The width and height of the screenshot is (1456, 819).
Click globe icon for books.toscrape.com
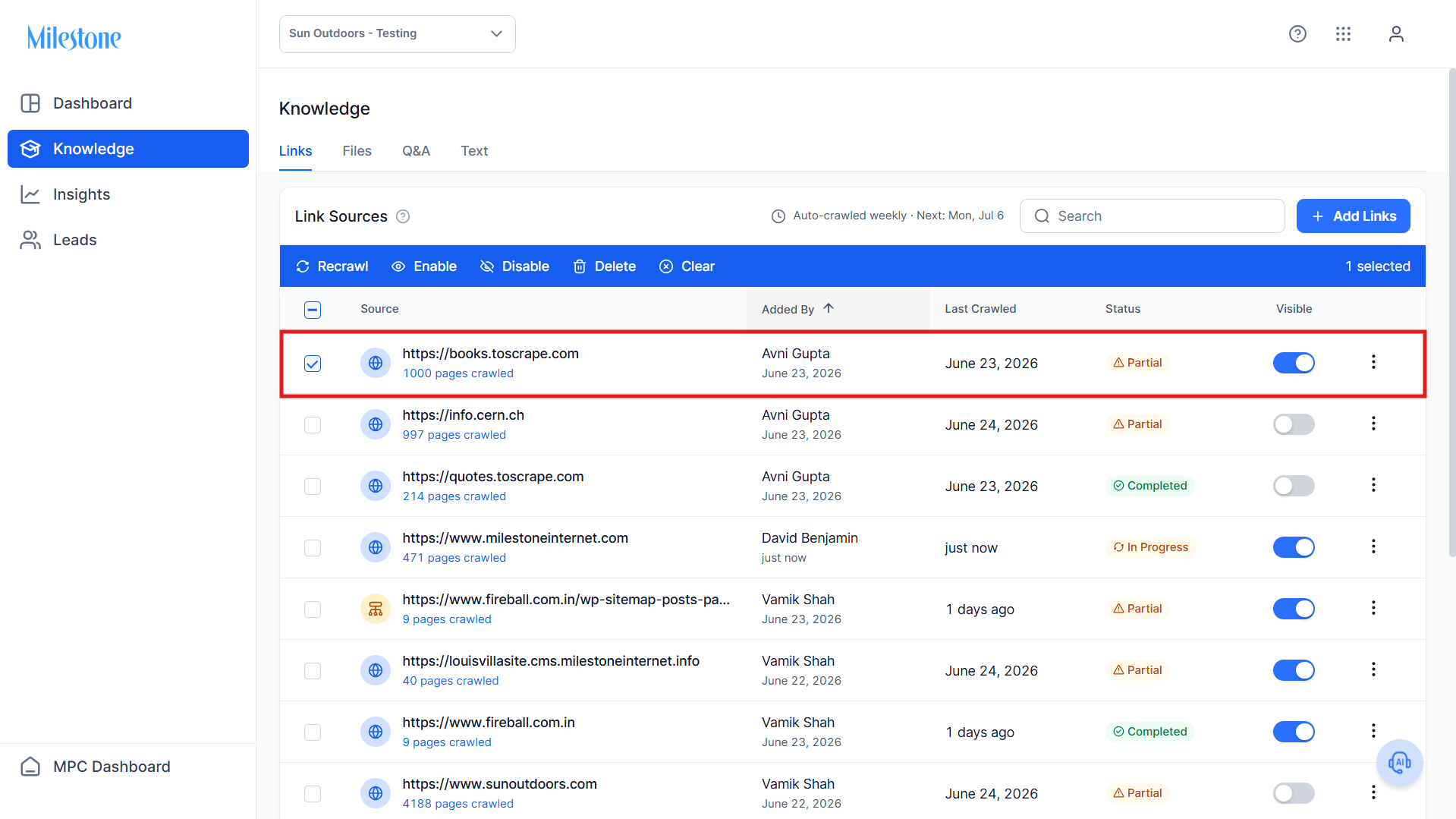tap(376, 363)
